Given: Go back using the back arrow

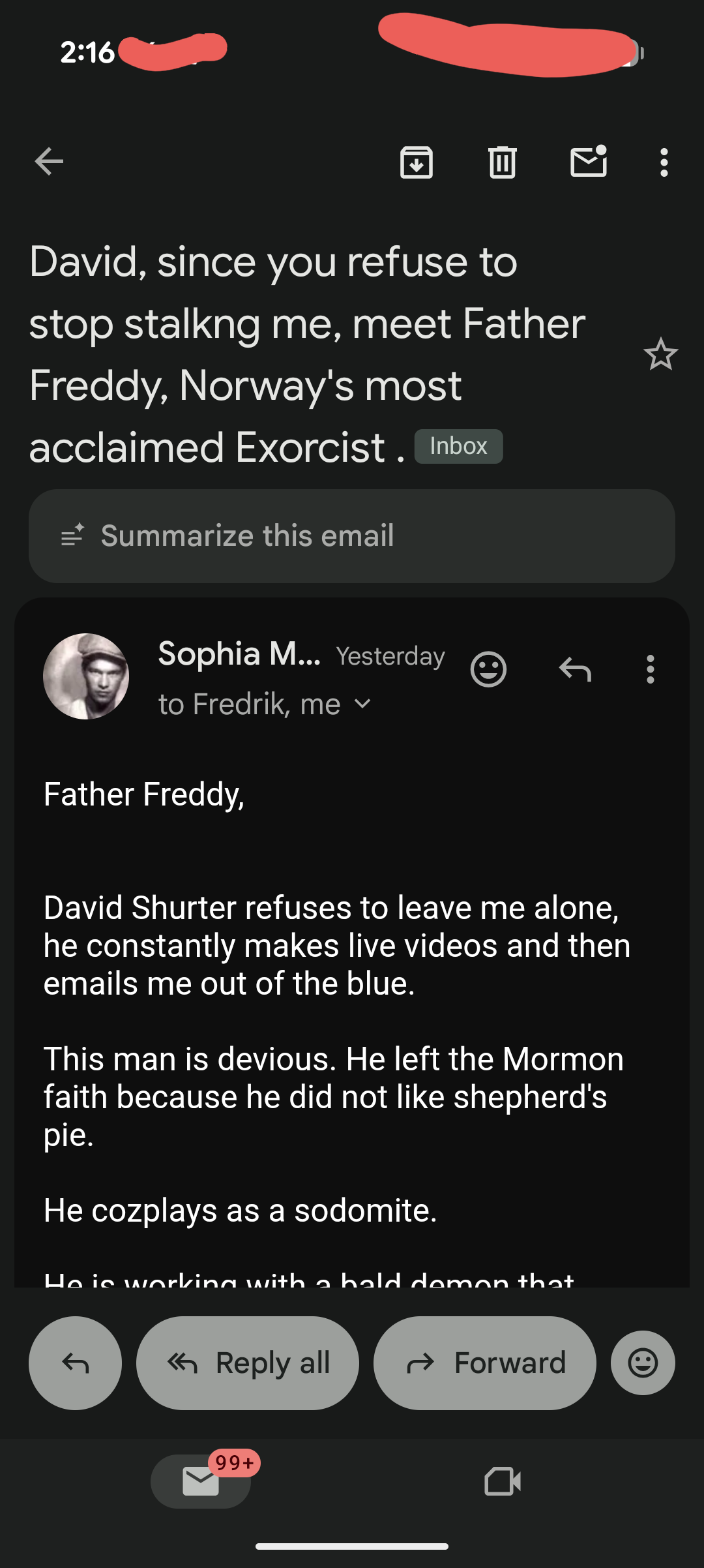Looking at the screenshot, I should (50, 162).
